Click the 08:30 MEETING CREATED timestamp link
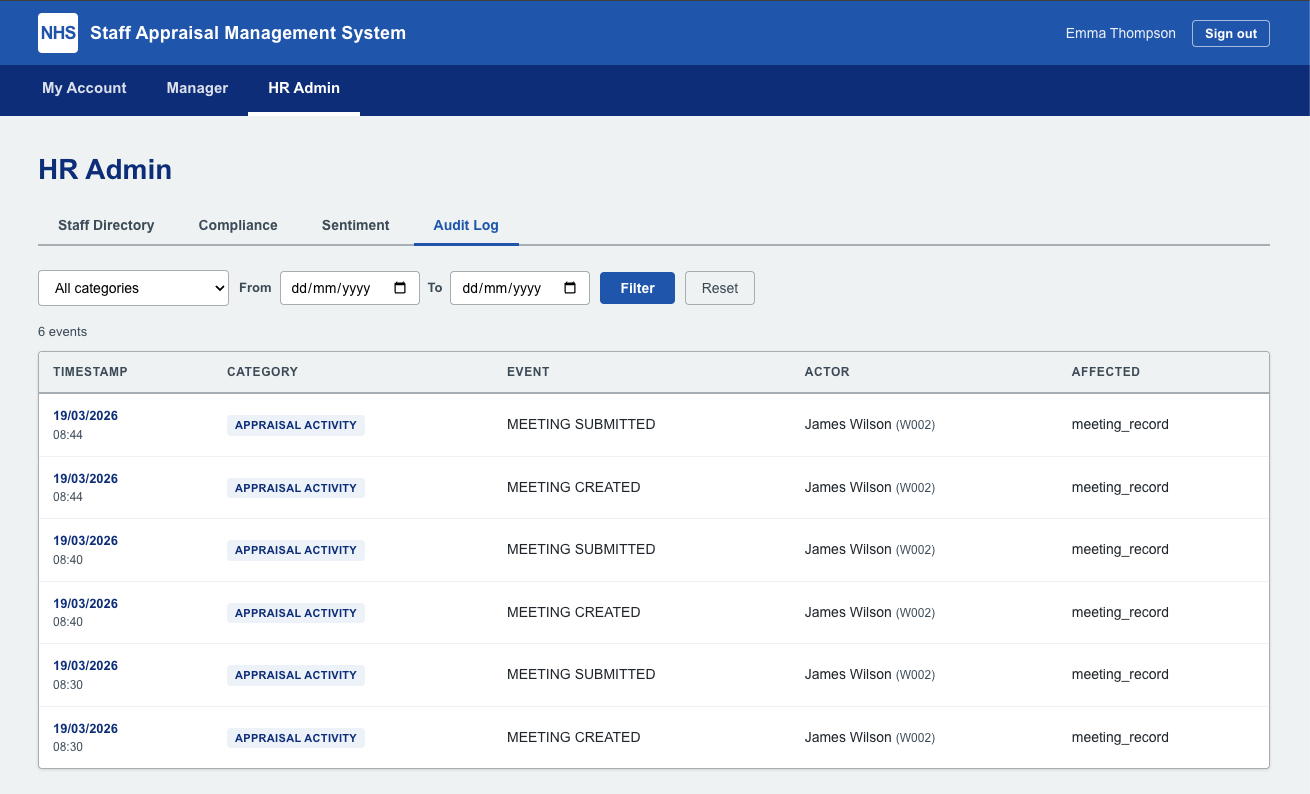Viewport: 1310px width, 794px height. [85, 728]
